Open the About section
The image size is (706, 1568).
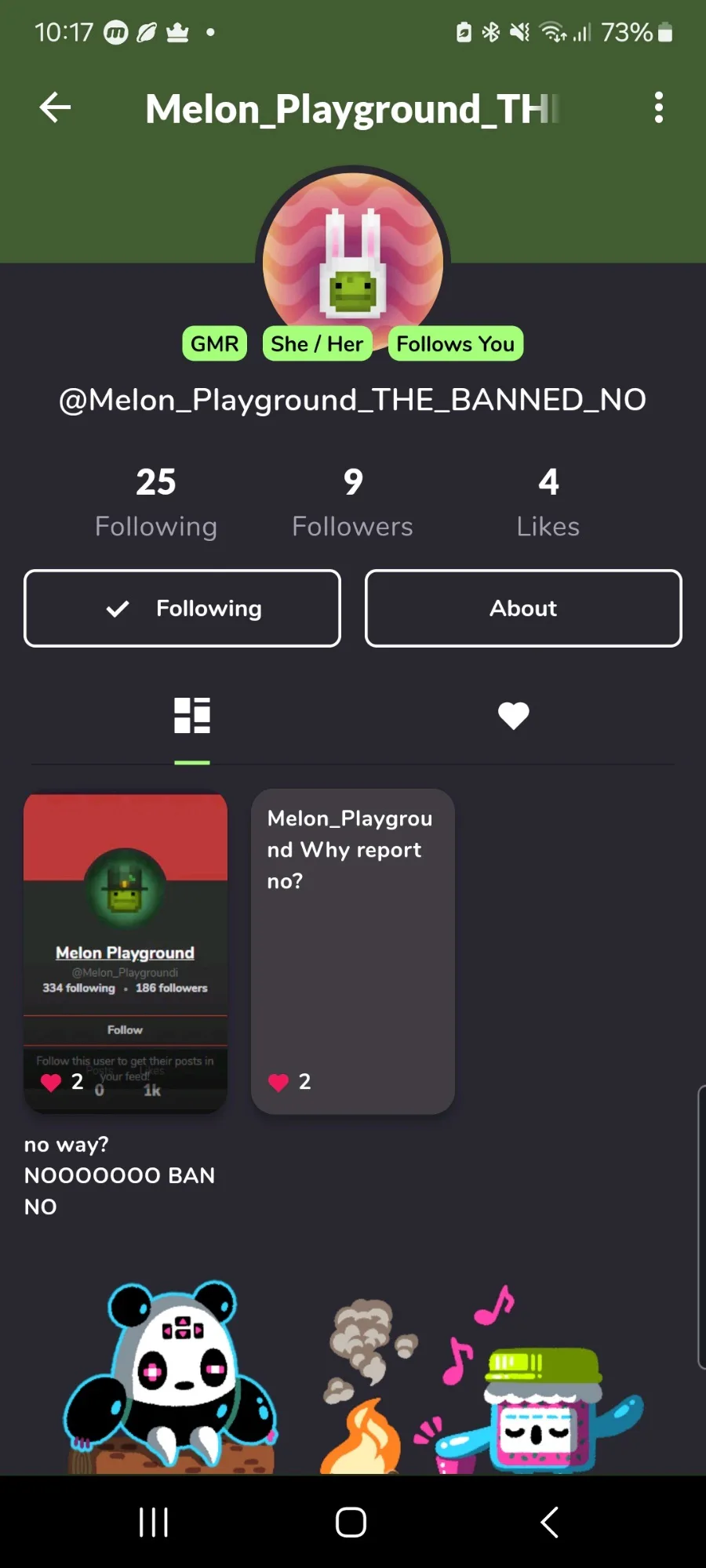[523, 608]
